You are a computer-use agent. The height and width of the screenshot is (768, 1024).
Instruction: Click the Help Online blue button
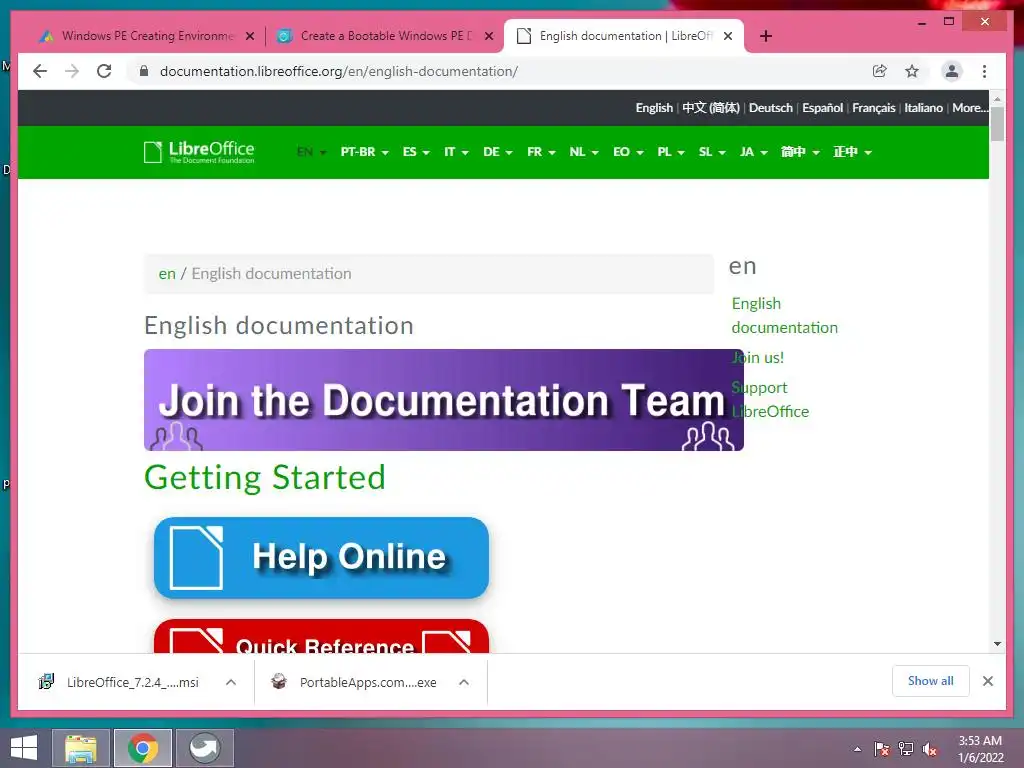click(x=321, y=558)
